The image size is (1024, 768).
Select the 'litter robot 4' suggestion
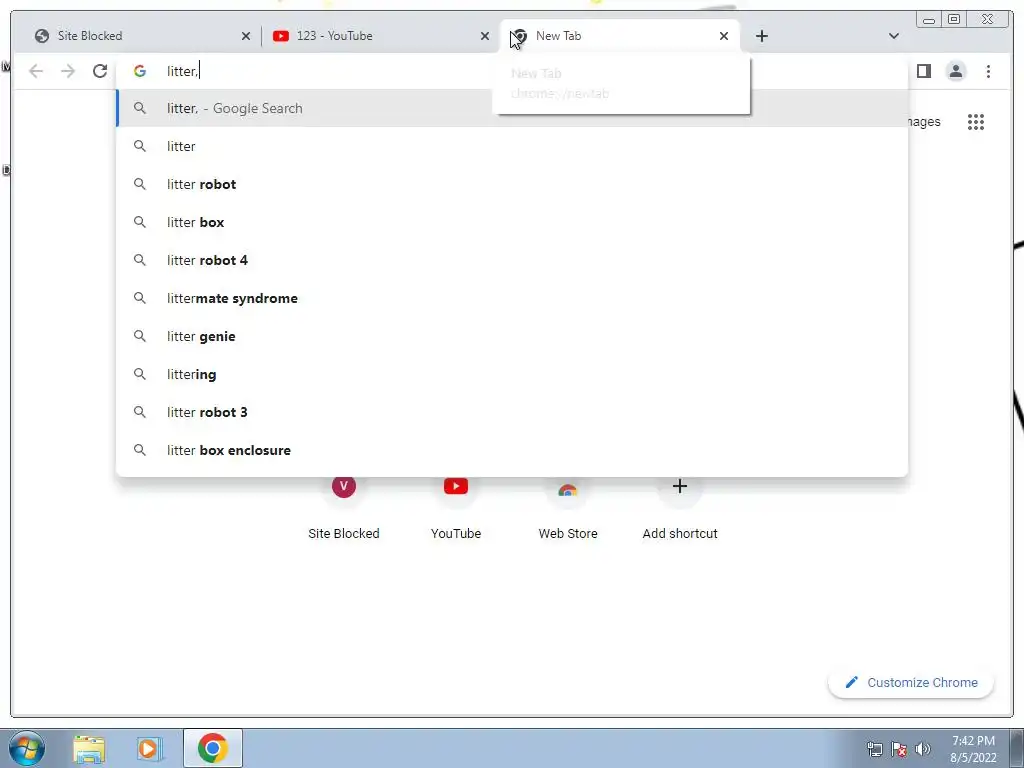coord(512,260)
